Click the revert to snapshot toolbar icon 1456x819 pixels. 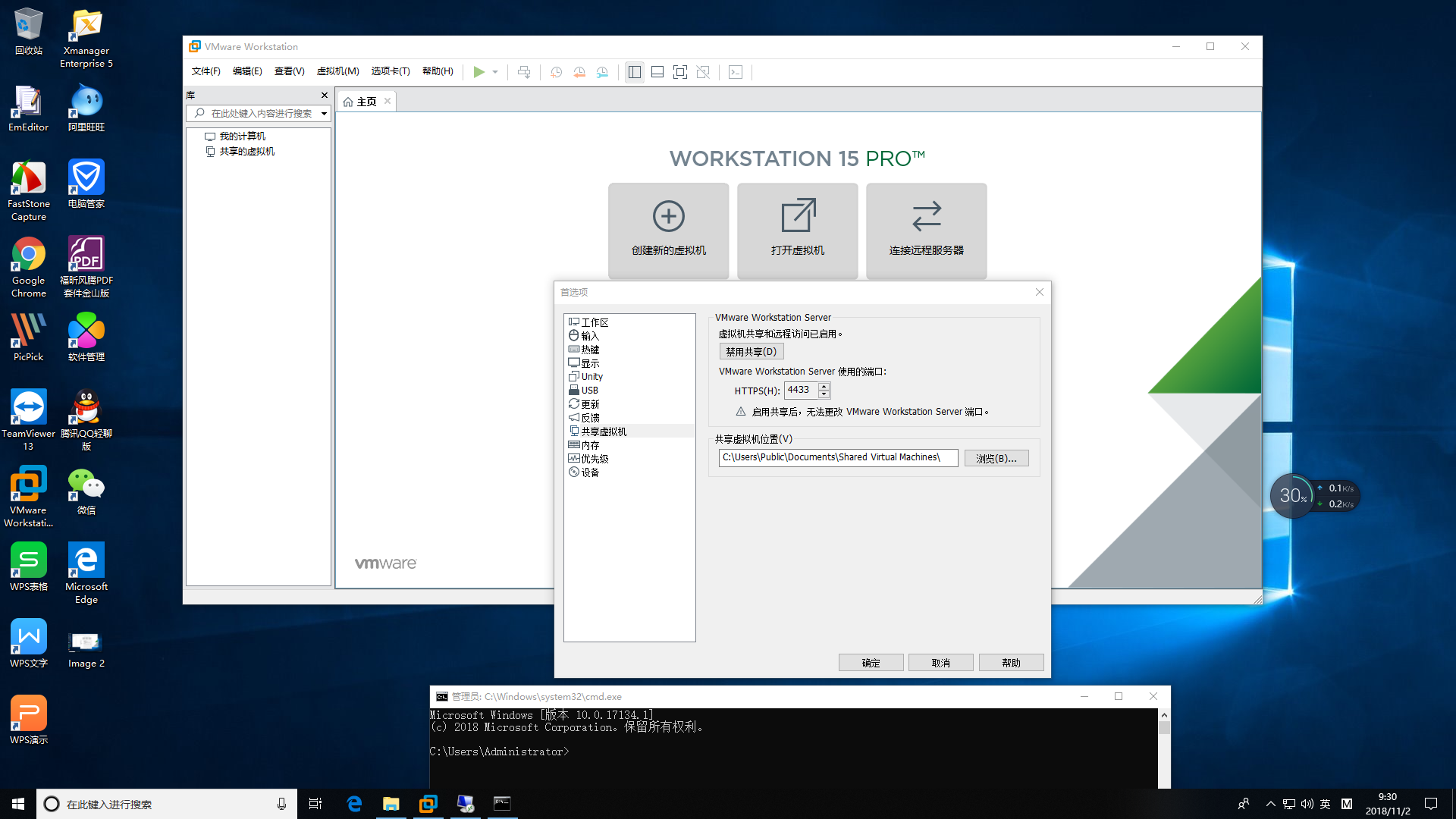tap(579, 72)
